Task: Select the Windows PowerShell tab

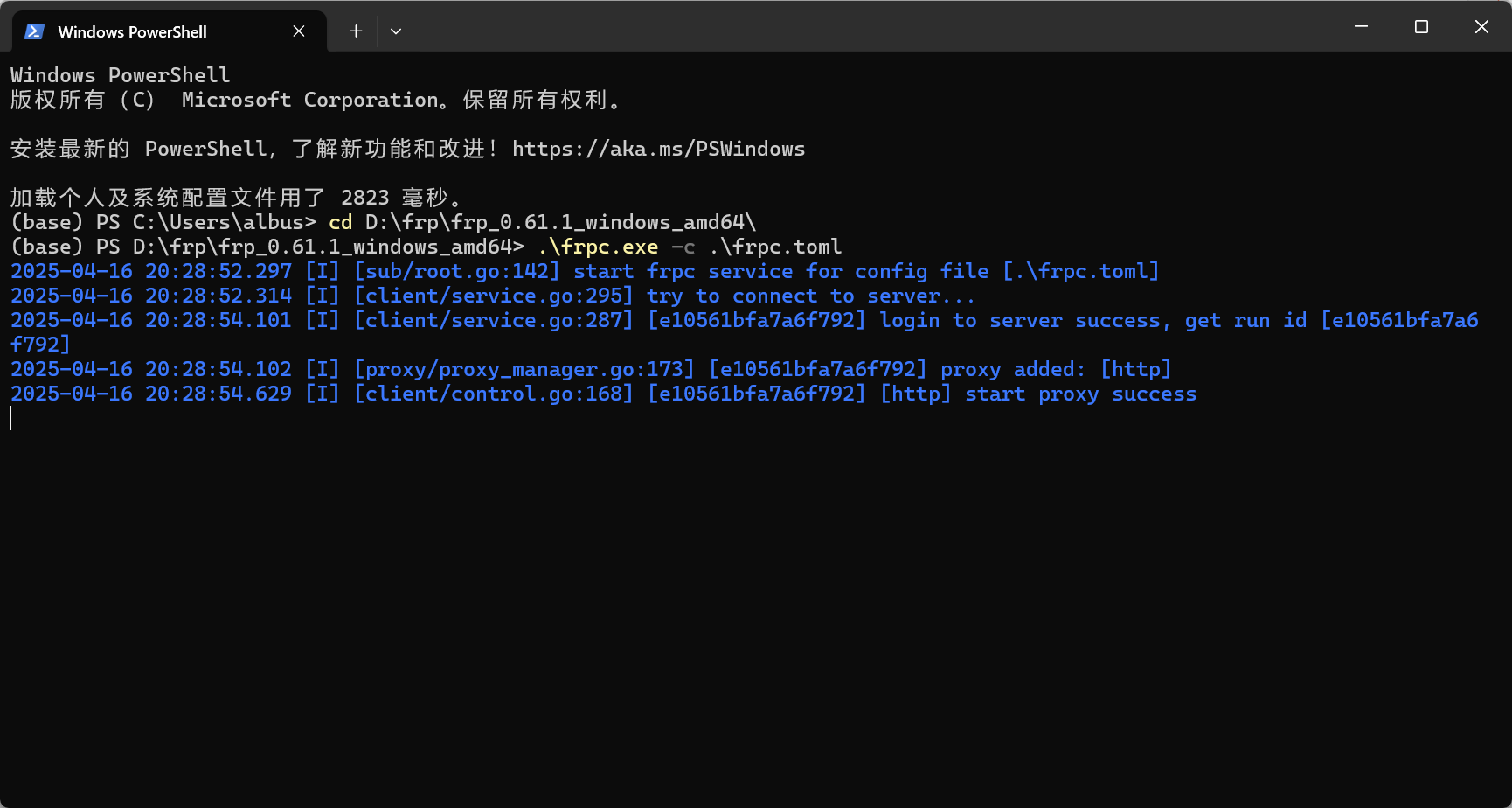Action: click(x=170, y=31)
